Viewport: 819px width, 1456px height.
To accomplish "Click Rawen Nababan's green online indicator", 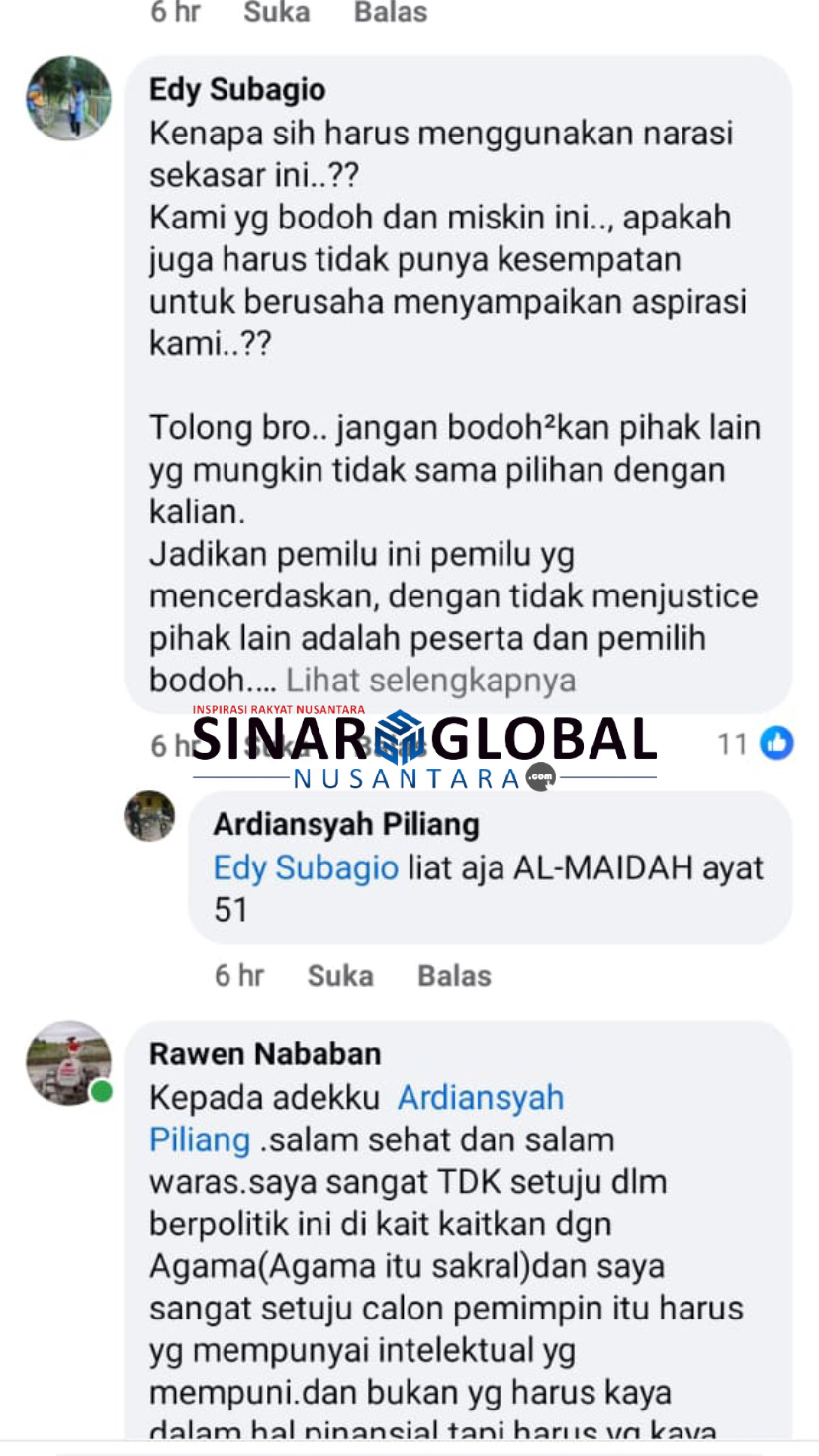I will (x=101, y=1092).
